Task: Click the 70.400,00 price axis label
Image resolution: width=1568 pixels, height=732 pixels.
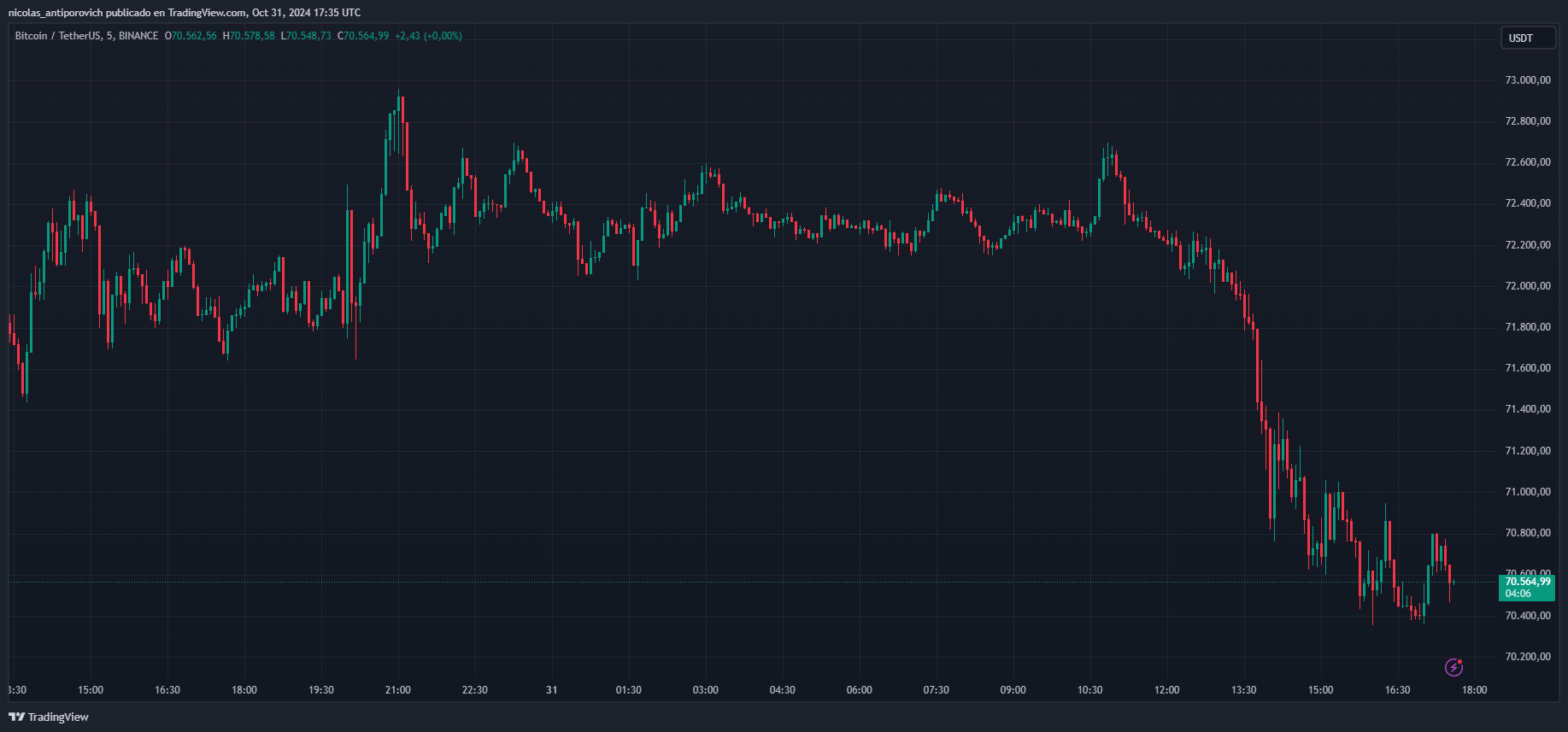Action: point(1528,616)
